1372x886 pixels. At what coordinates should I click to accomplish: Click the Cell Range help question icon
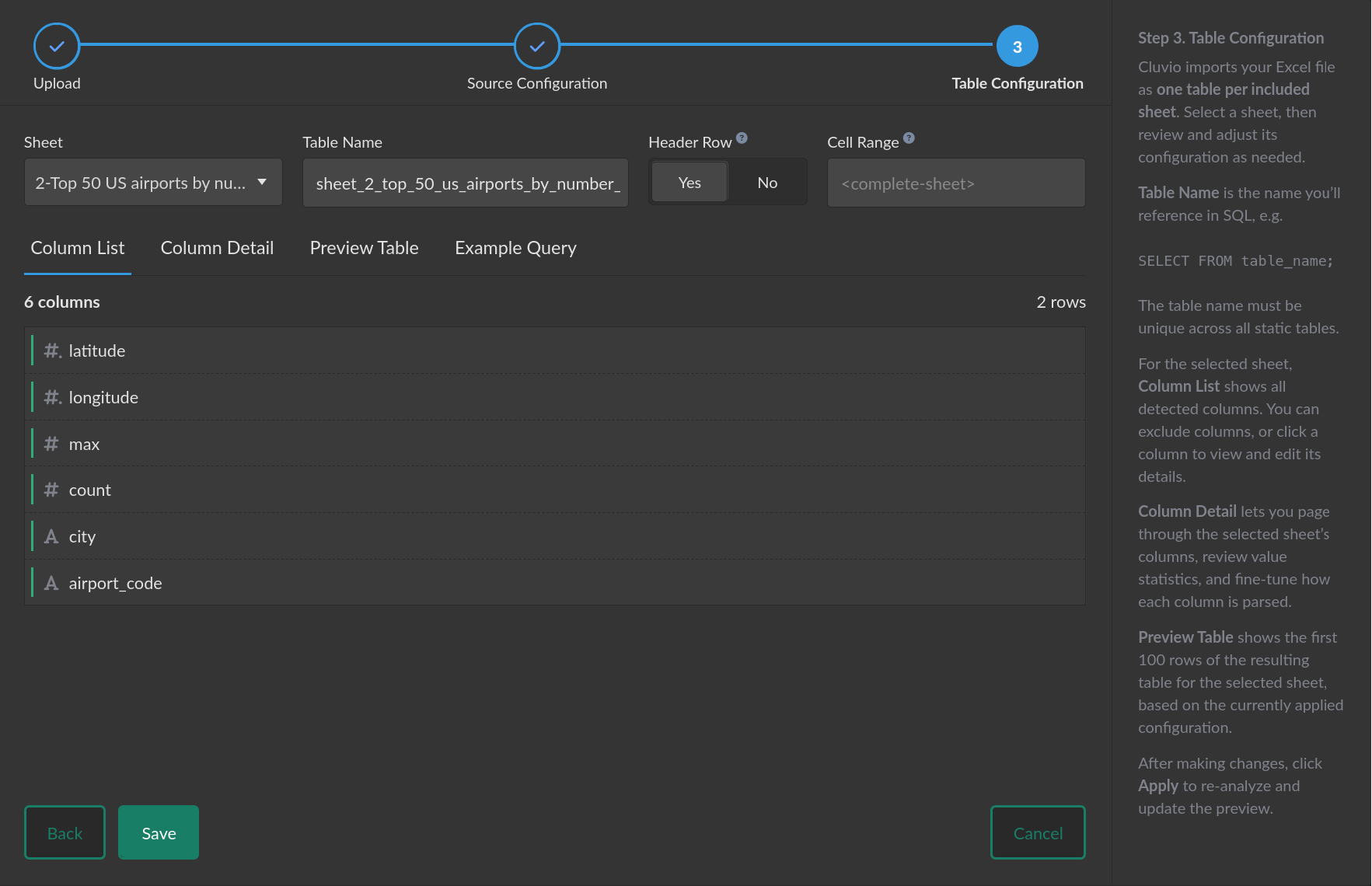point(909,138)
